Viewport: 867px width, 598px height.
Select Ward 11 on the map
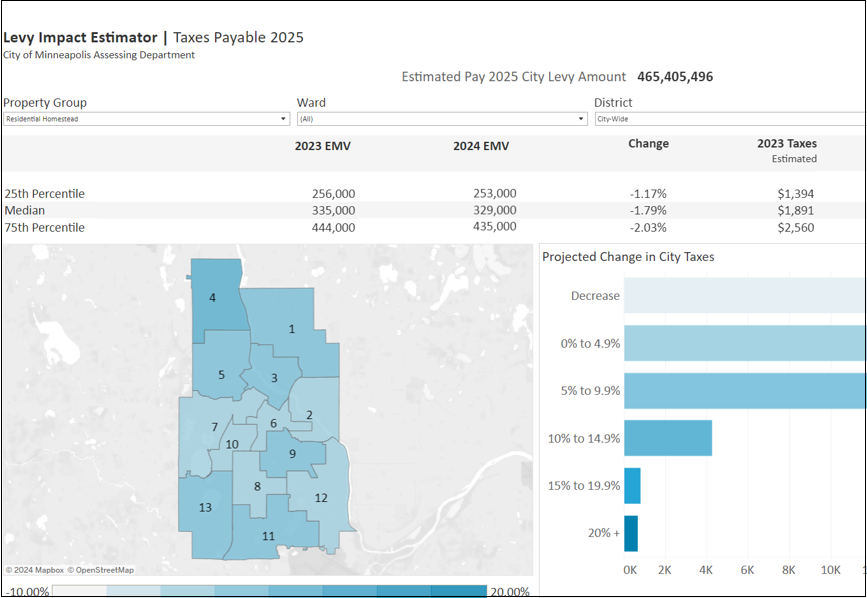268,536
